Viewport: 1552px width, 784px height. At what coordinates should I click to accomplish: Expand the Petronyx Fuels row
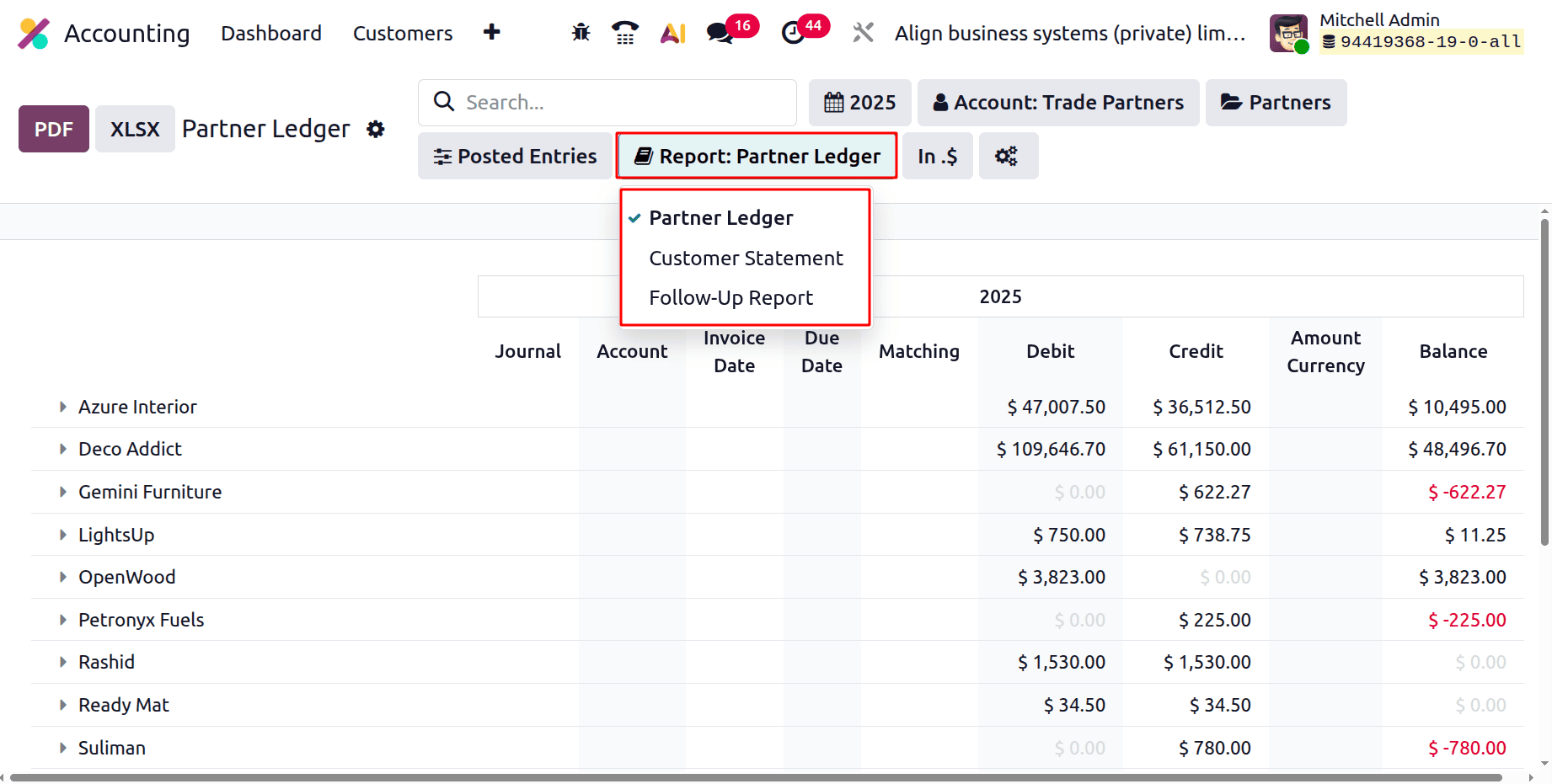pos(62,620)
